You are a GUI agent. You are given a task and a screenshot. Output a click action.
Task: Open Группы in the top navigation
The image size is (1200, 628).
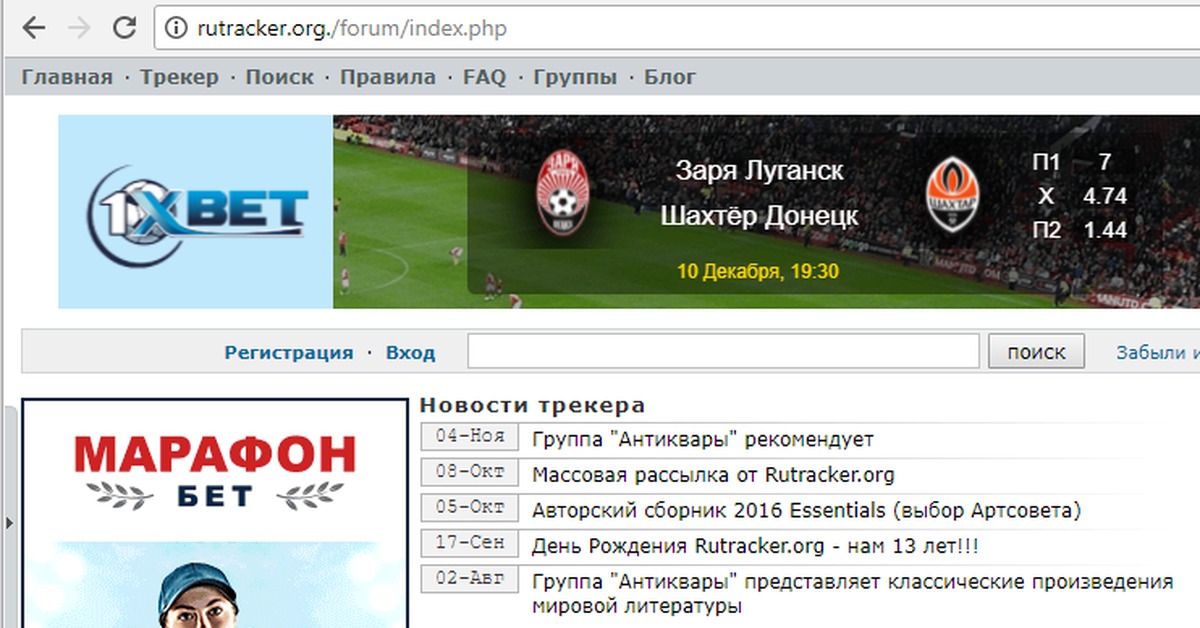tap(575, 77)
